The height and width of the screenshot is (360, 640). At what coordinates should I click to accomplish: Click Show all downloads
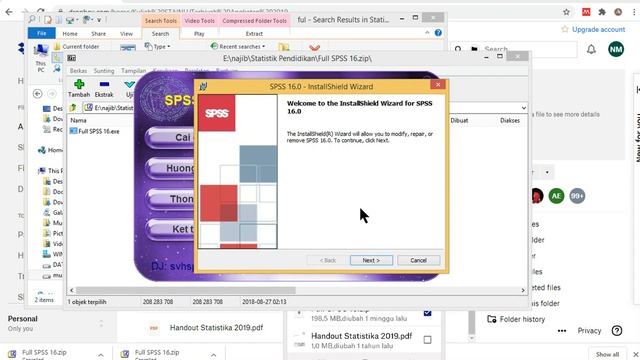click(607, 354)
